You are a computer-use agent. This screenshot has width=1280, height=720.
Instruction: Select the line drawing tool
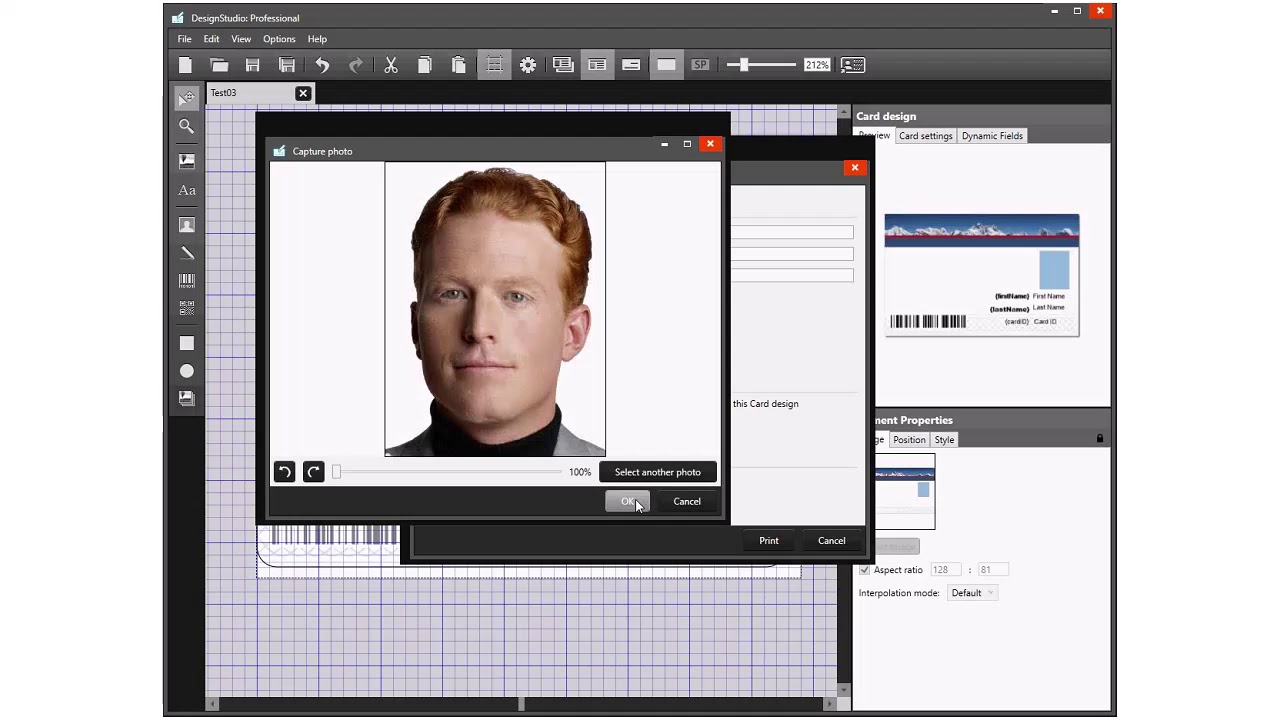(187, 253)
